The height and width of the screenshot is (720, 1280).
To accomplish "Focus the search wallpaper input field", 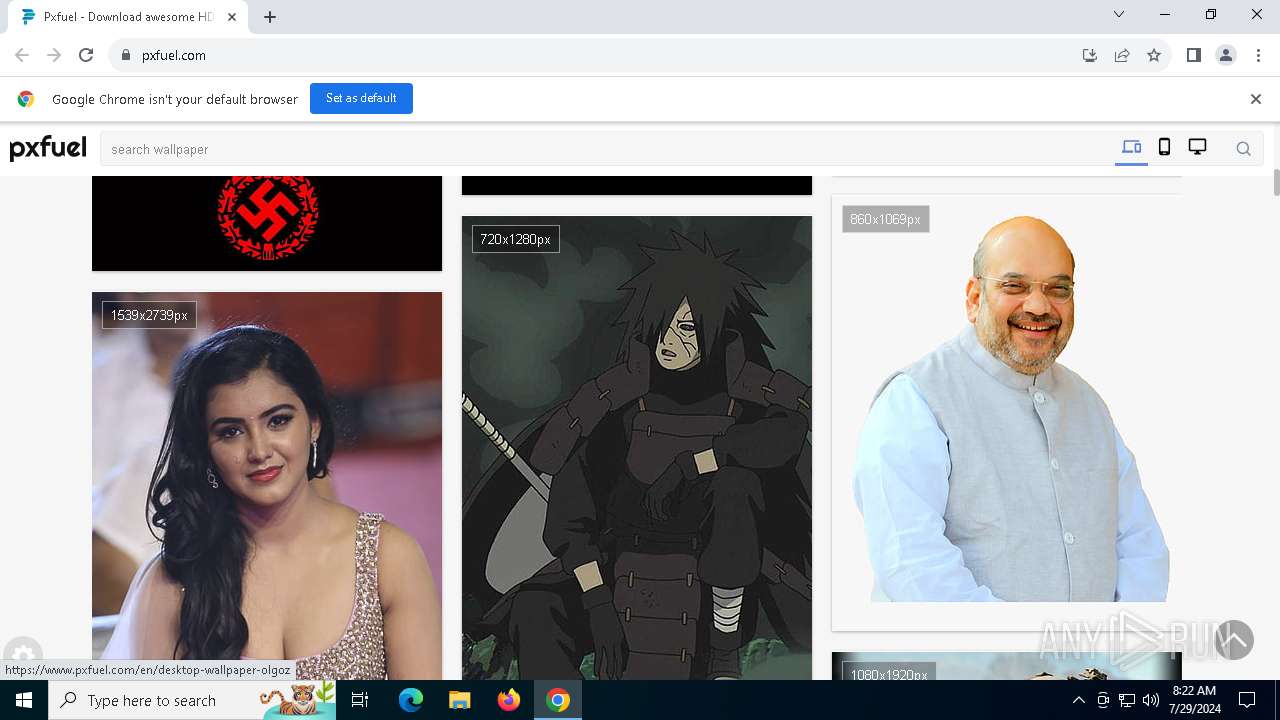I will 608,149.
